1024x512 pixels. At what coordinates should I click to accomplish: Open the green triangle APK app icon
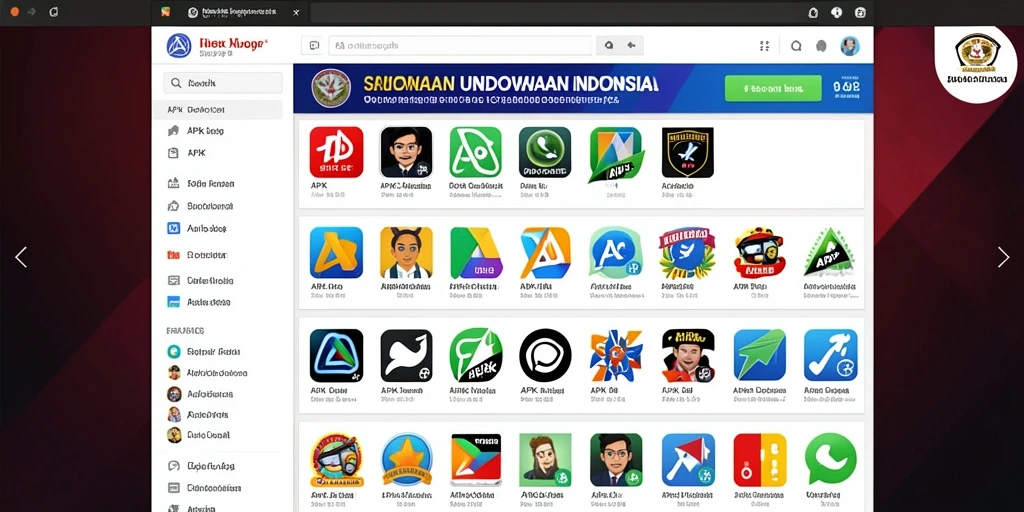(x=829, y=252)
